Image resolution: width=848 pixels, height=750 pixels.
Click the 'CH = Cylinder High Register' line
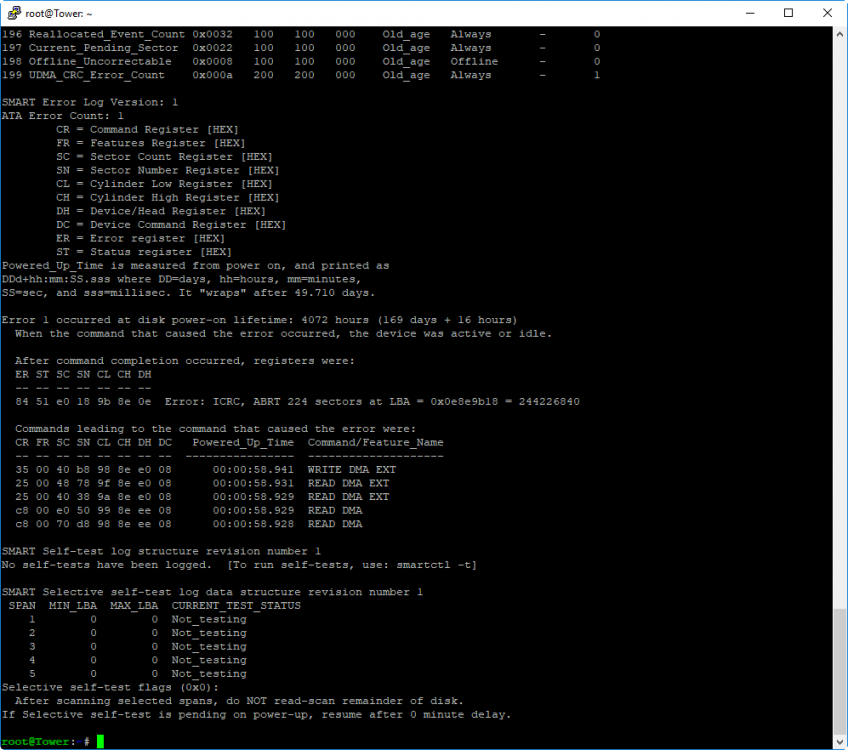(x=168, y=197)
